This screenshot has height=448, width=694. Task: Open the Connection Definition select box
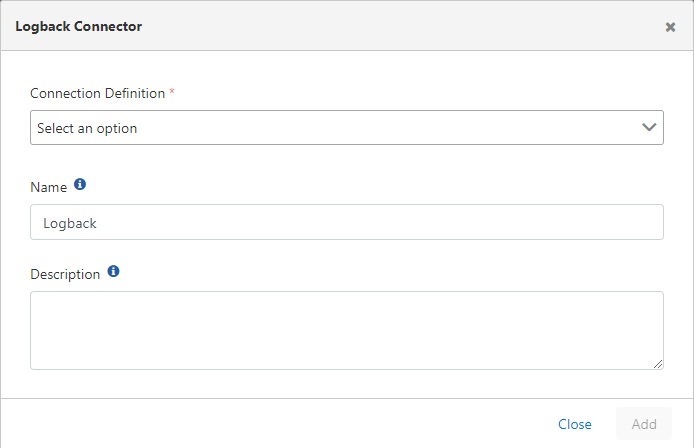[346, 128]
